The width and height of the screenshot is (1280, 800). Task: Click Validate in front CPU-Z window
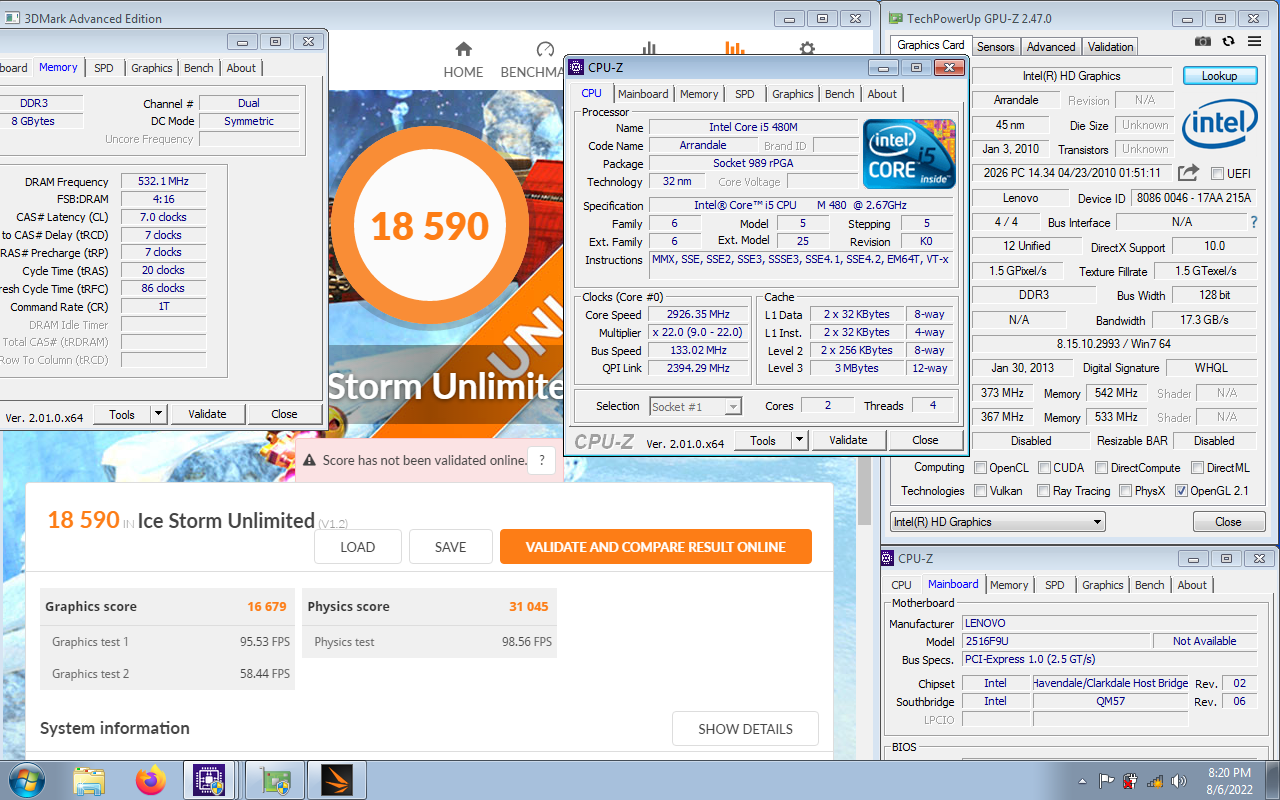tap(848, 440)
